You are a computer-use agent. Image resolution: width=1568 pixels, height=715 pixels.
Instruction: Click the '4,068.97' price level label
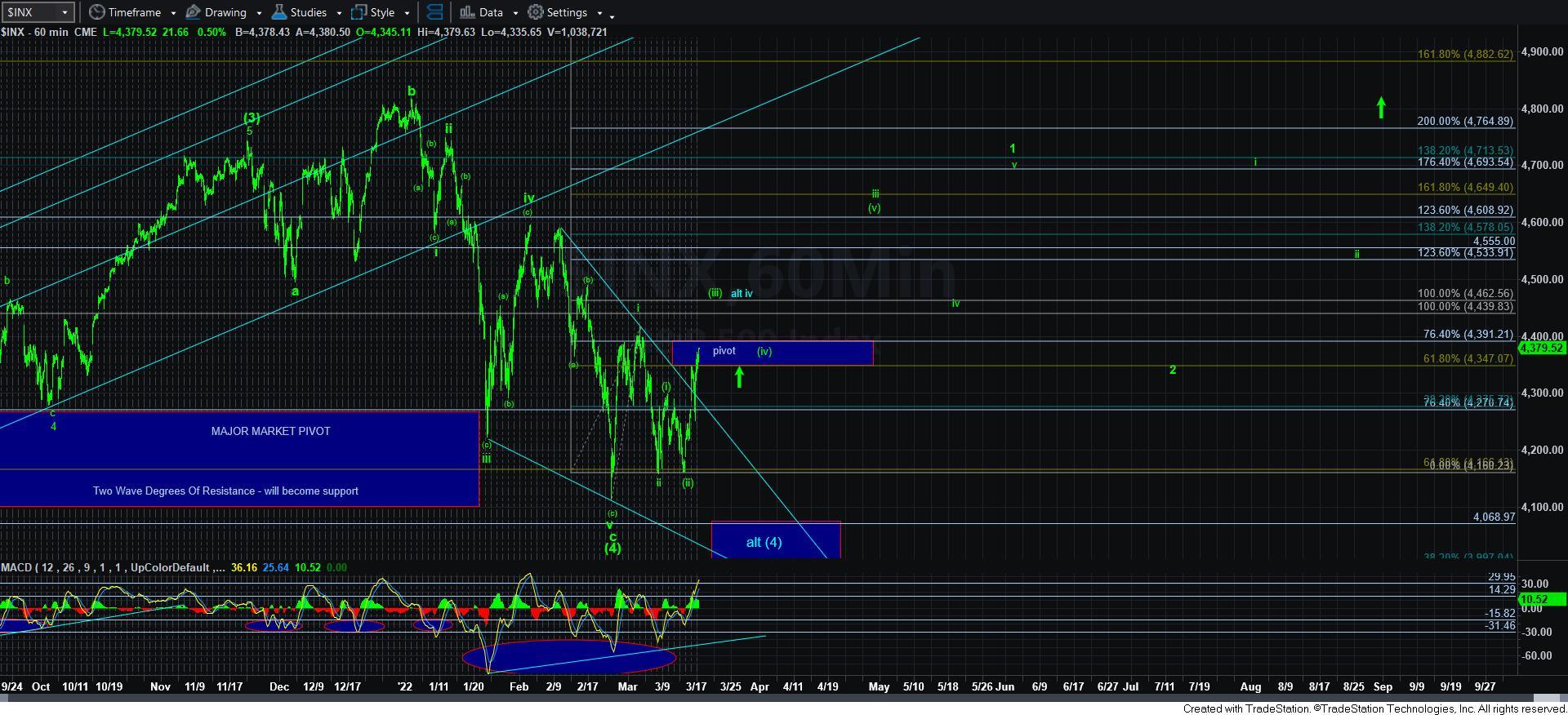[x=1494, y=517]
